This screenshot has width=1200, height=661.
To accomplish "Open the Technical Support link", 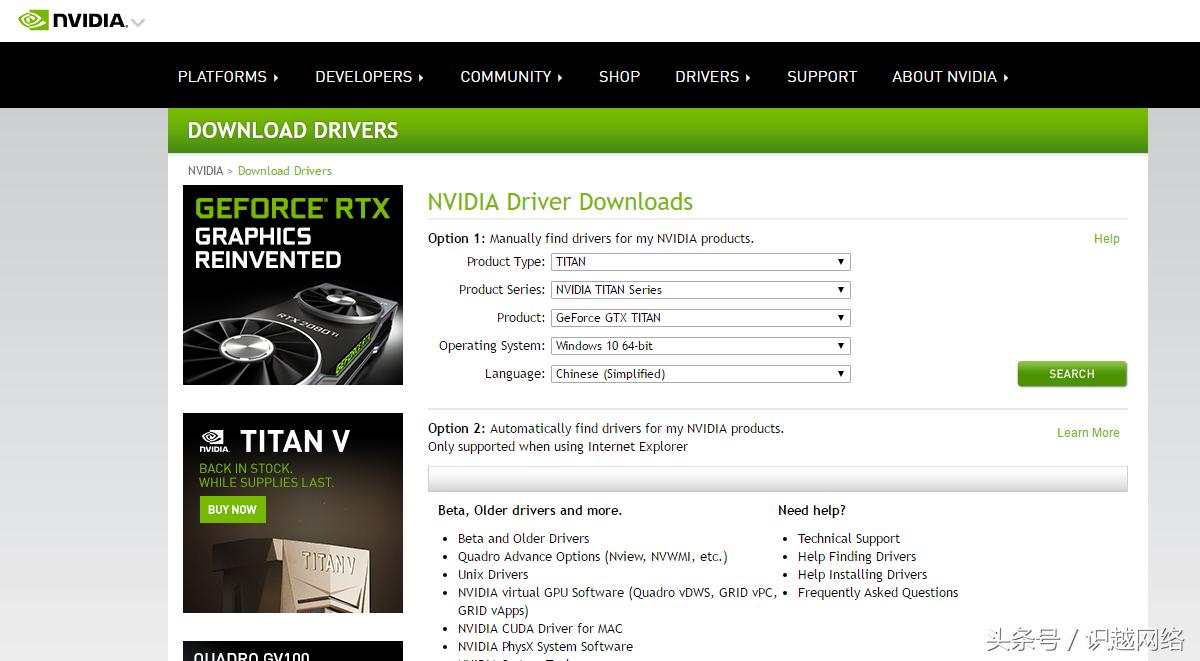I will [x=848, y=539].
